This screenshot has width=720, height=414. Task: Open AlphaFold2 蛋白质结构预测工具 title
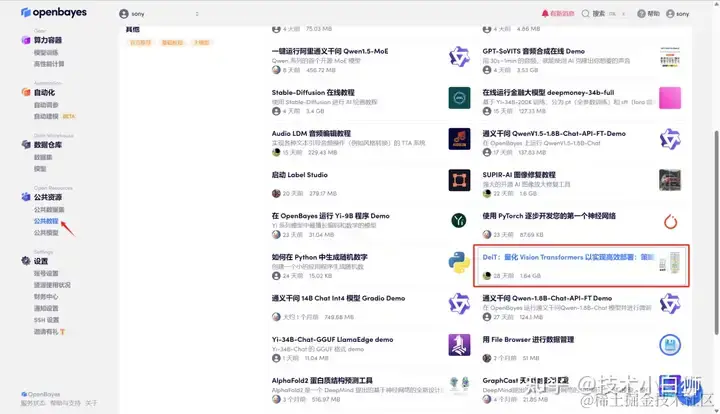pos(322,380)
